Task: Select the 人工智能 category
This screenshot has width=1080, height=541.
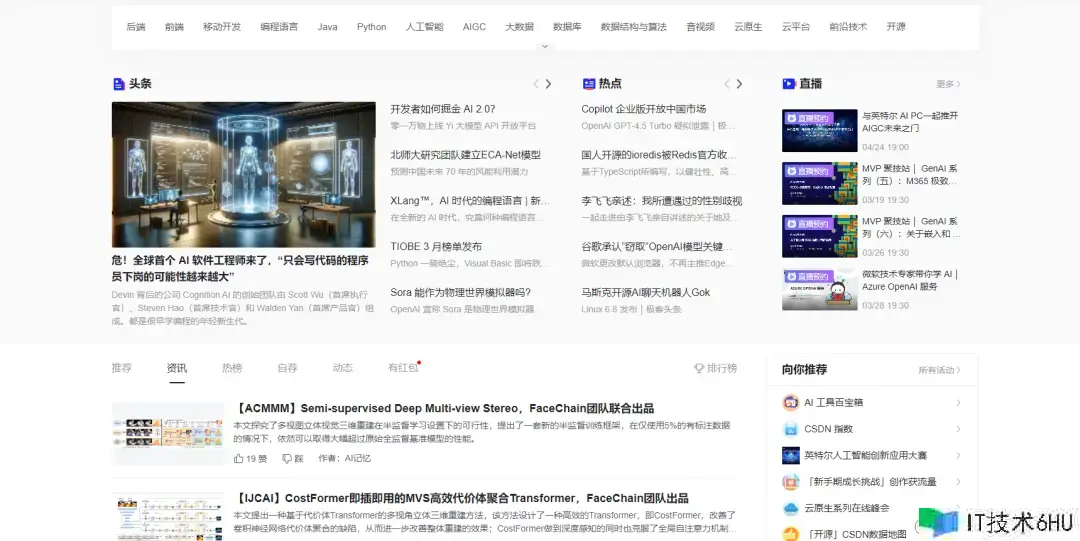Action: point(424,27)
